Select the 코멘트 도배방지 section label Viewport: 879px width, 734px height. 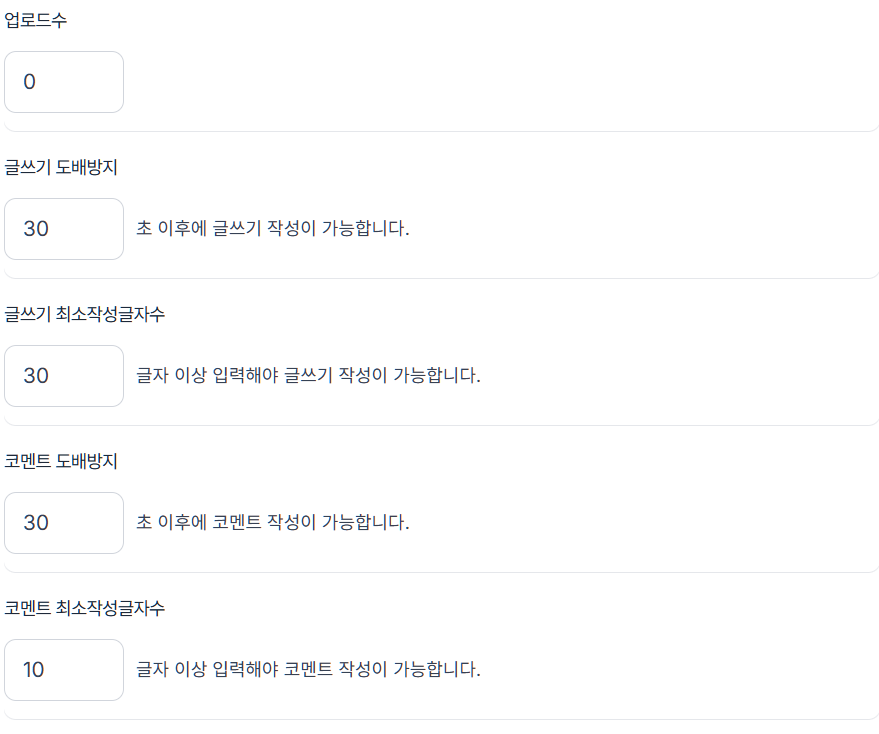pyautogui.click(x=60, y=461)
